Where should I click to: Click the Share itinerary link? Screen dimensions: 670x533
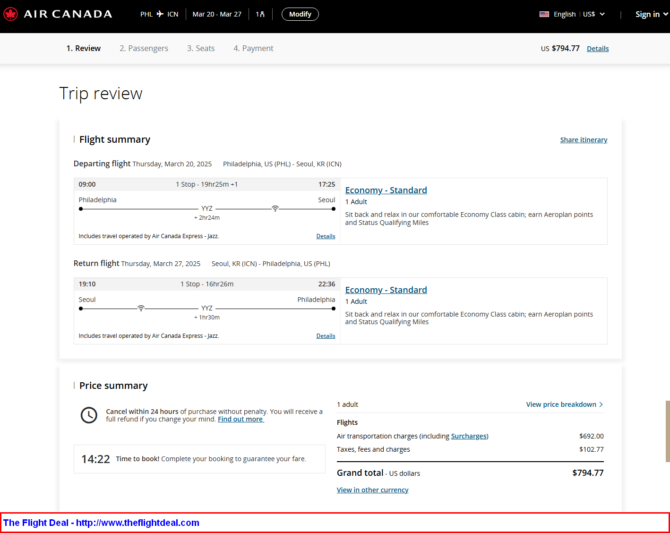click(584, 140)
